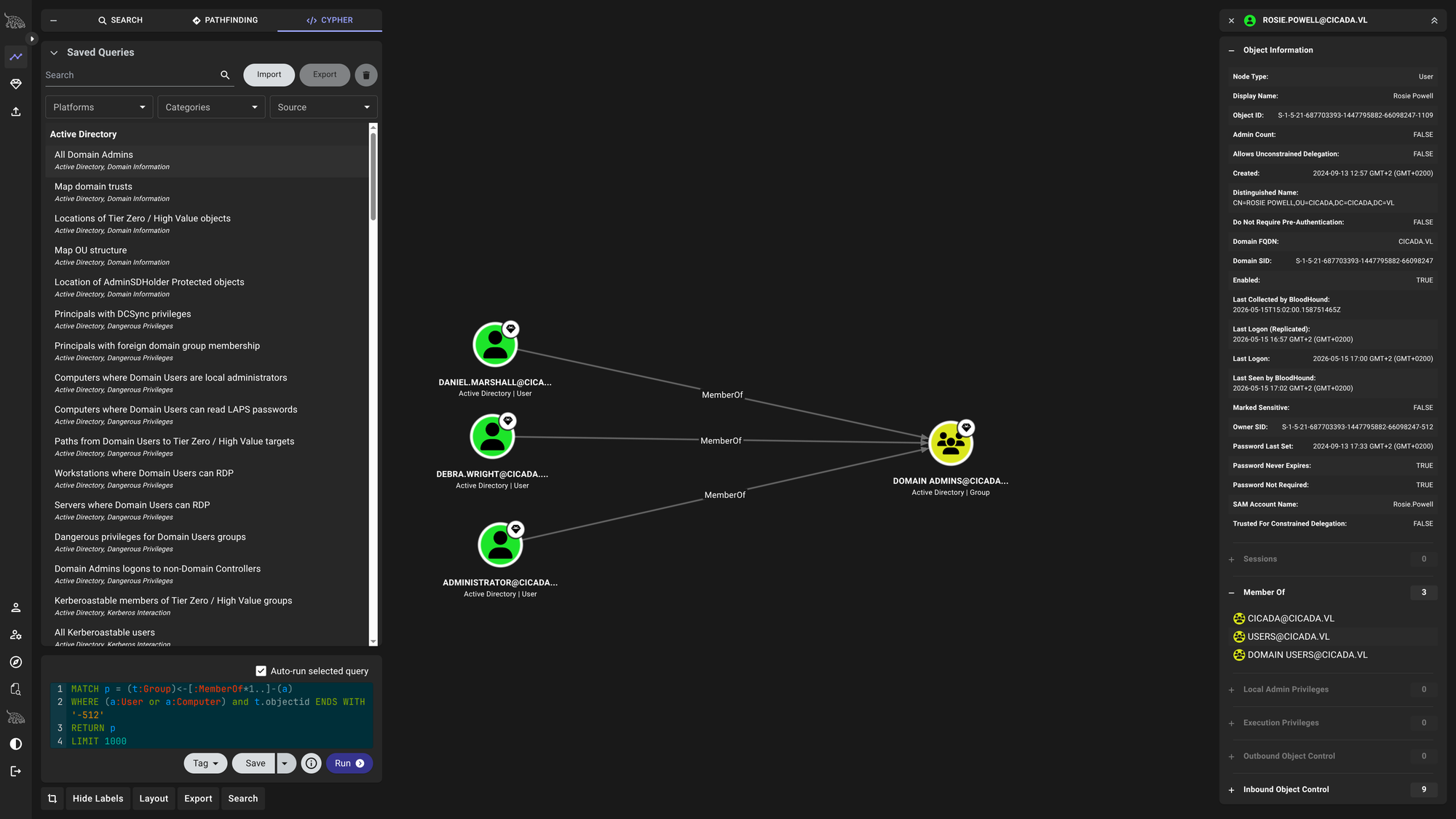The width and height of the screenshot is (1456, 819).
Task: Run the Cypher query
Action: click(x=349, y=763)
